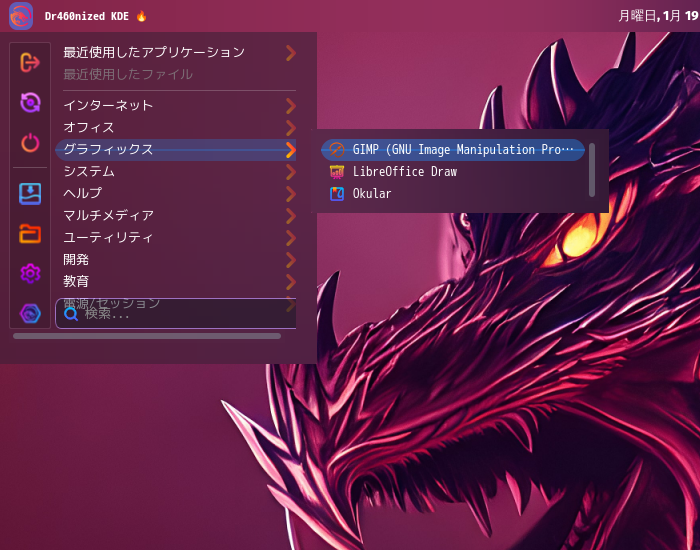700x550 pixels.
Task: Click the search magnifier icon
Action: pyautogui.click(x=71, y=314)
